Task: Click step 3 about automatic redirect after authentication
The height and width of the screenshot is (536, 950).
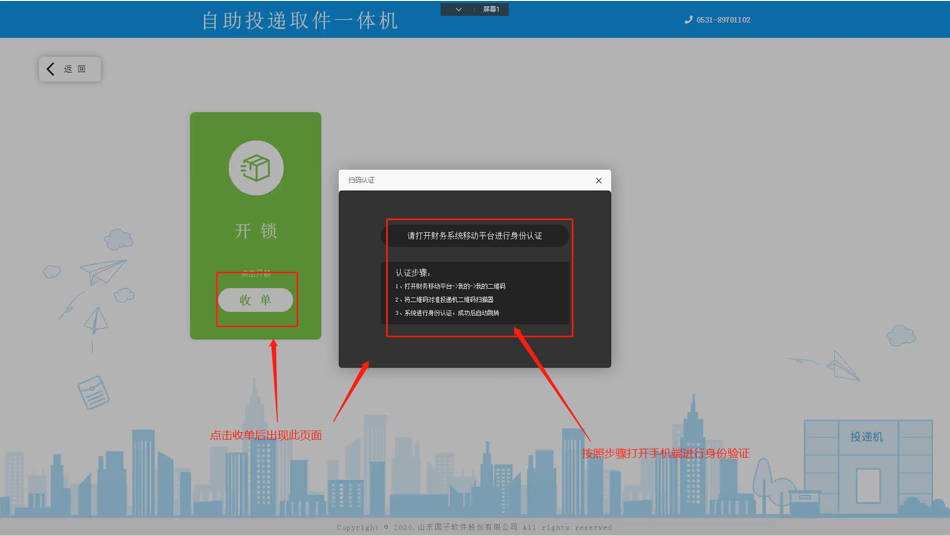Action: pos(450,313)
